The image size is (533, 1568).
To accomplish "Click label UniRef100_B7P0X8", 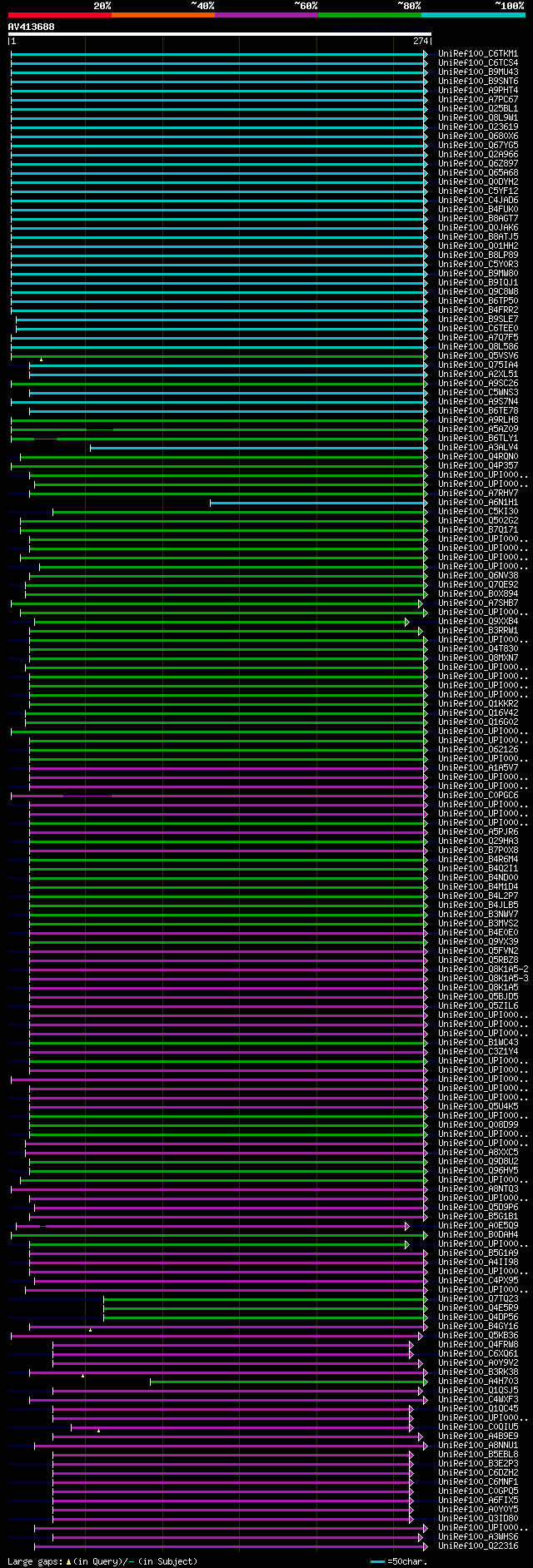I will 478,851.
